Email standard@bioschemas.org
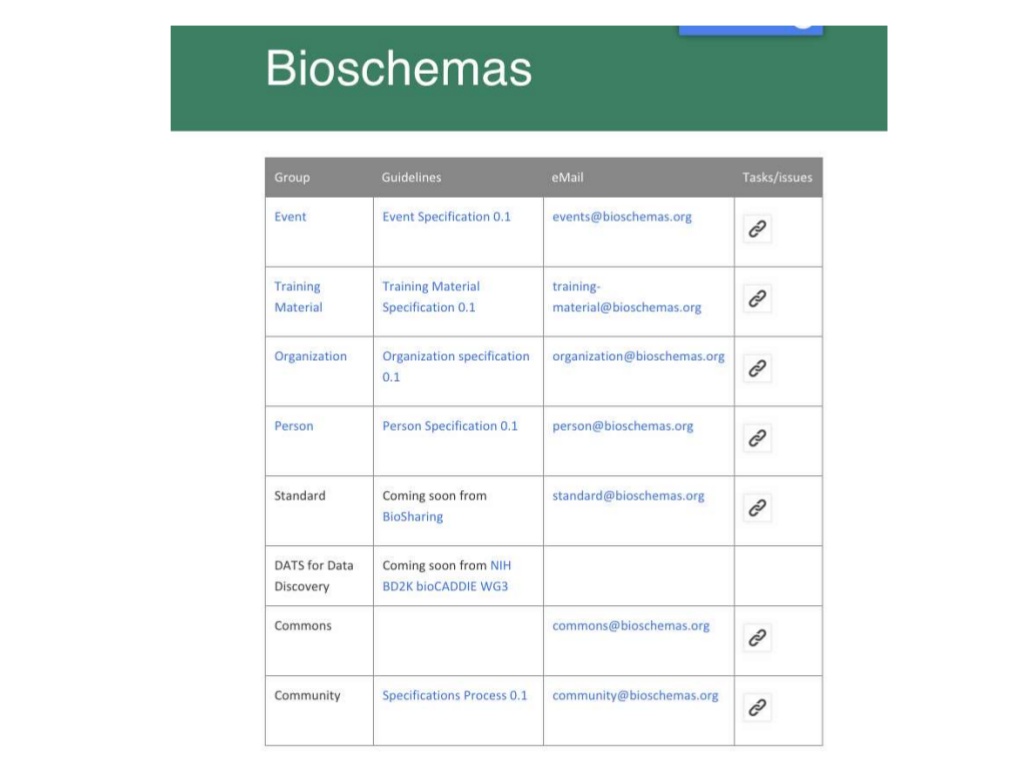The width and height of the screenshot is (1024, 768). pos(628,496)
